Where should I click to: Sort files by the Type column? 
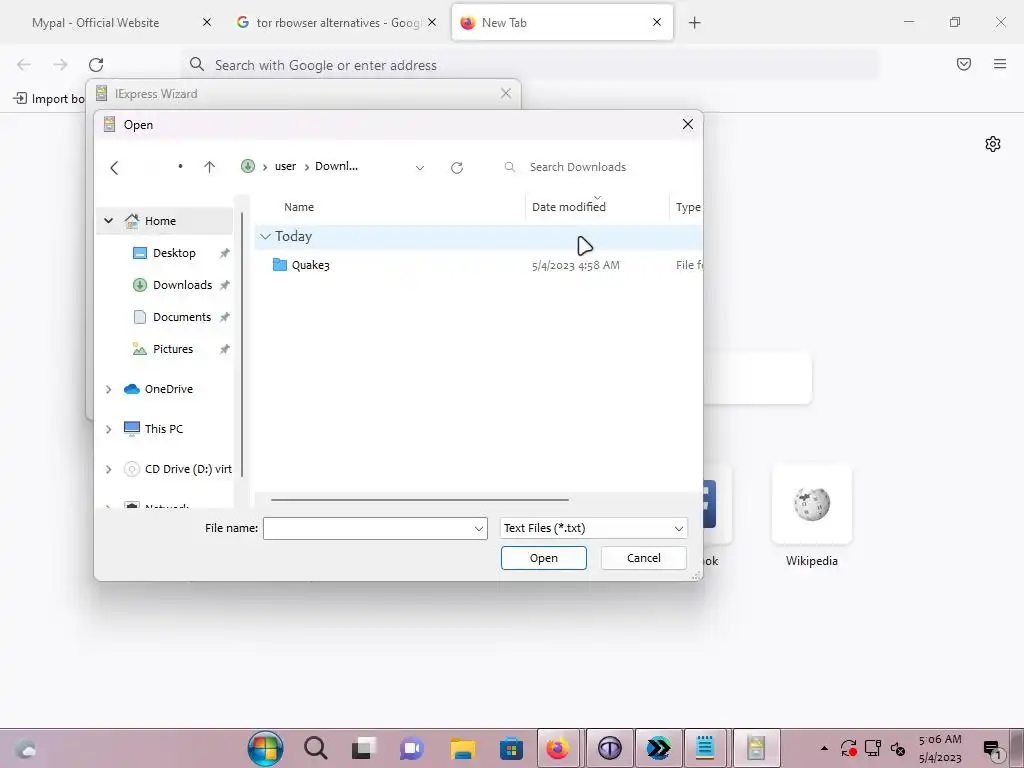[688, 207]
